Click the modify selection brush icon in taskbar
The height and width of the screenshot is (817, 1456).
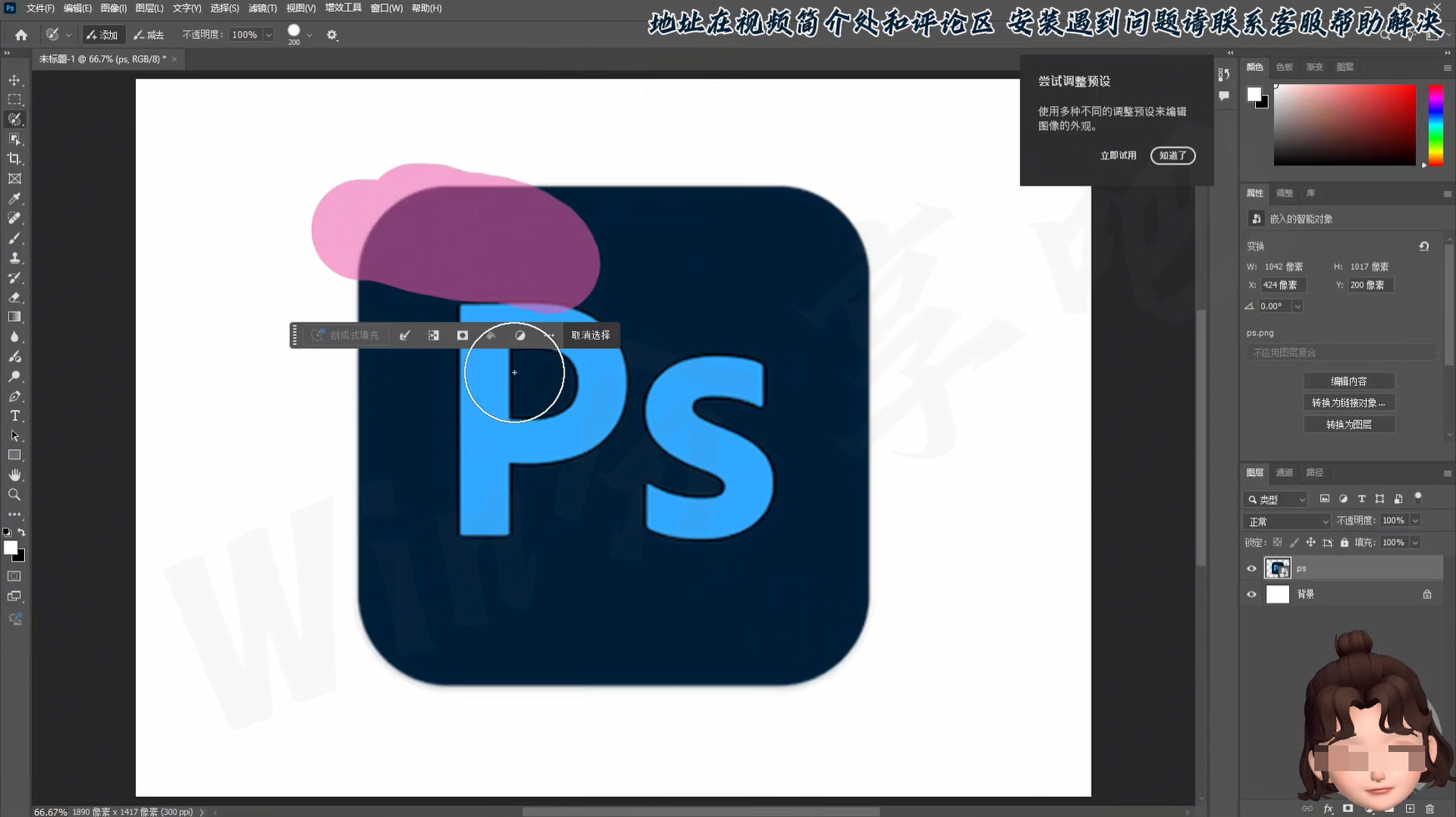click(404, 335)
